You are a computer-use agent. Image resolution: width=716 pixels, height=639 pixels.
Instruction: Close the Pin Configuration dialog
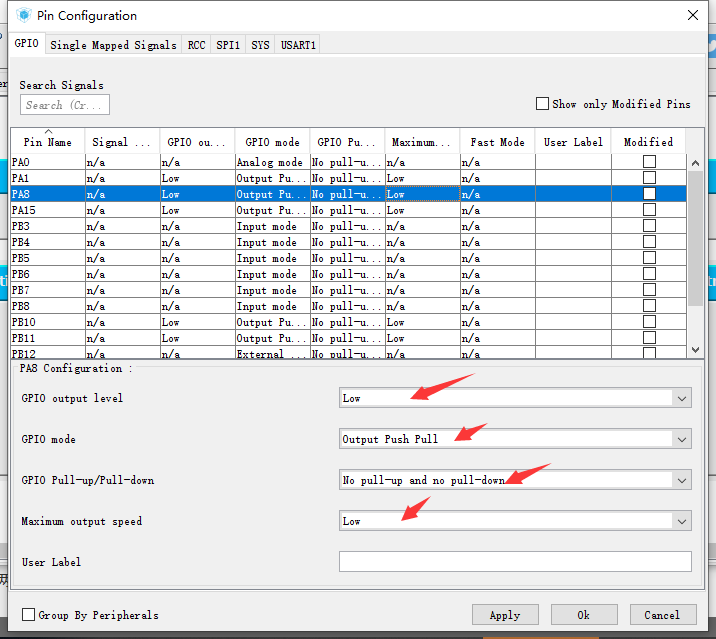point(693,15)
